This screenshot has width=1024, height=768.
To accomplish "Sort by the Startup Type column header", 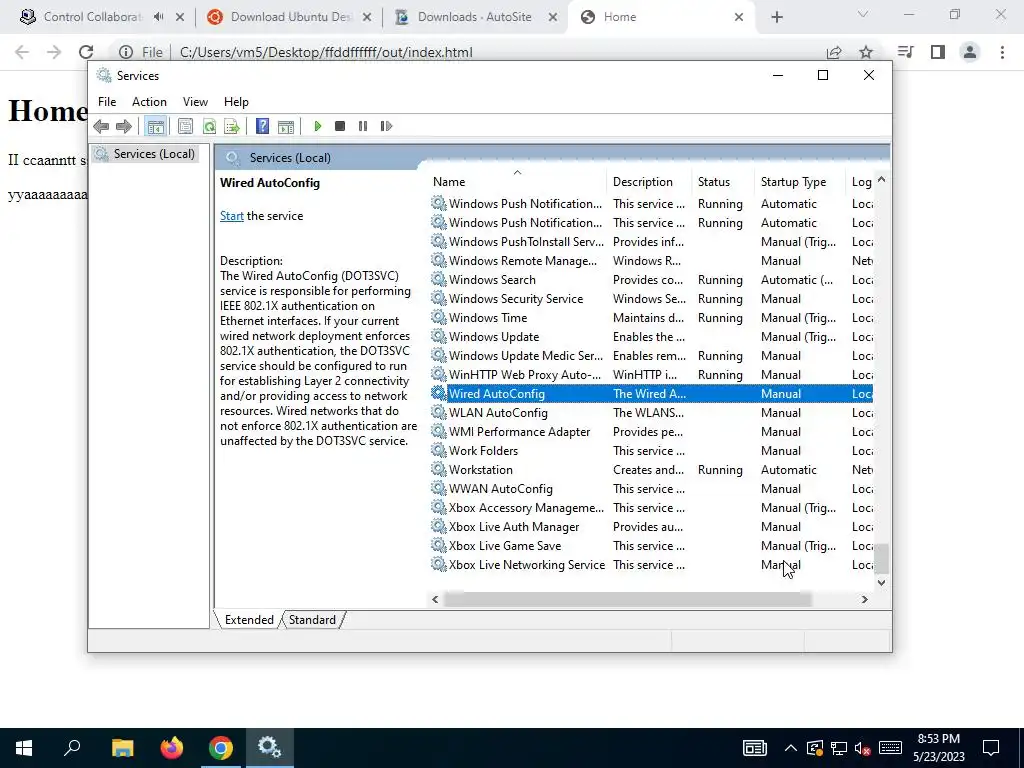I will (801, 182).
